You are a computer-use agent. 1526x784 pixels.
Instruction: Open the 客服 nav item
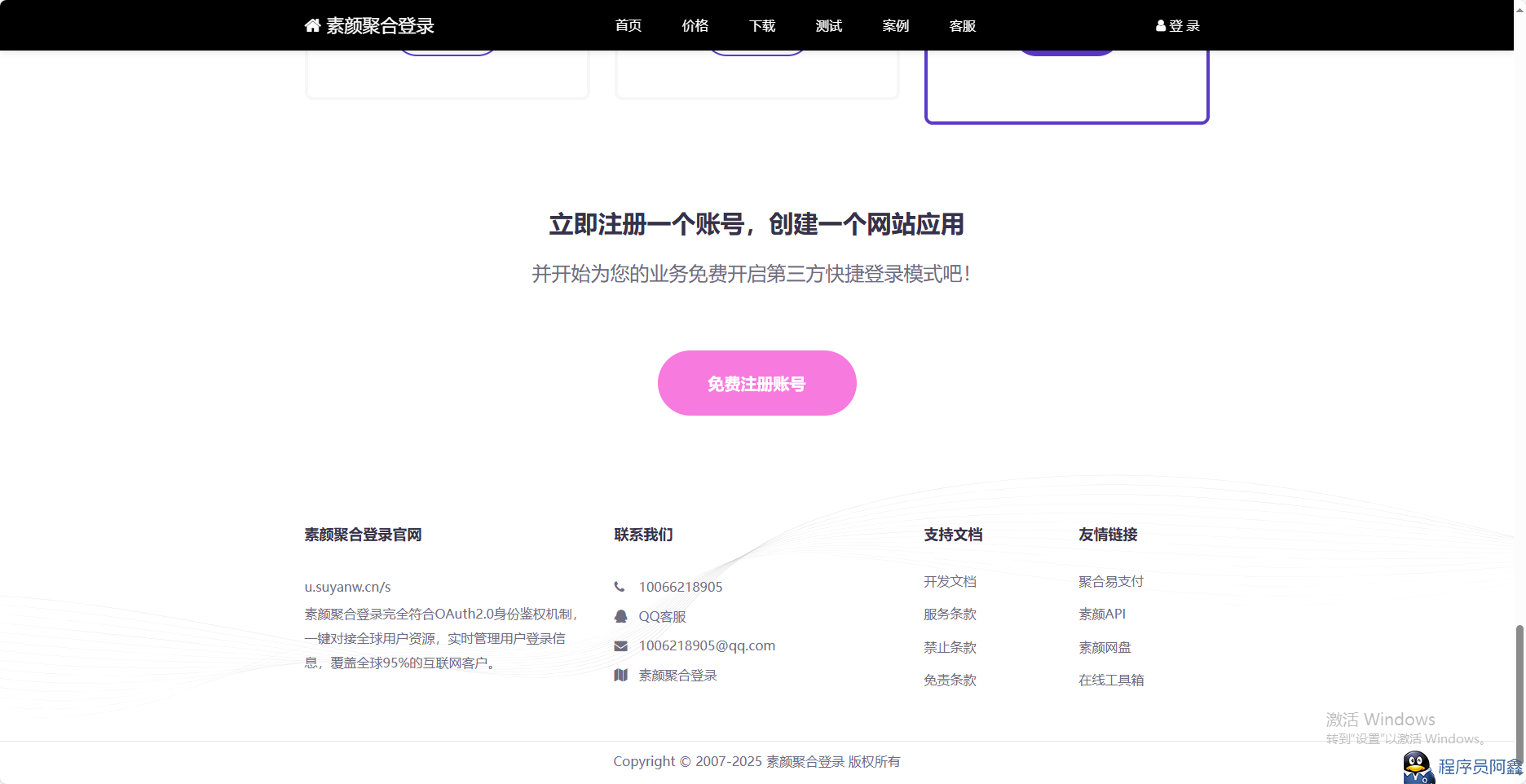point(963,26)
